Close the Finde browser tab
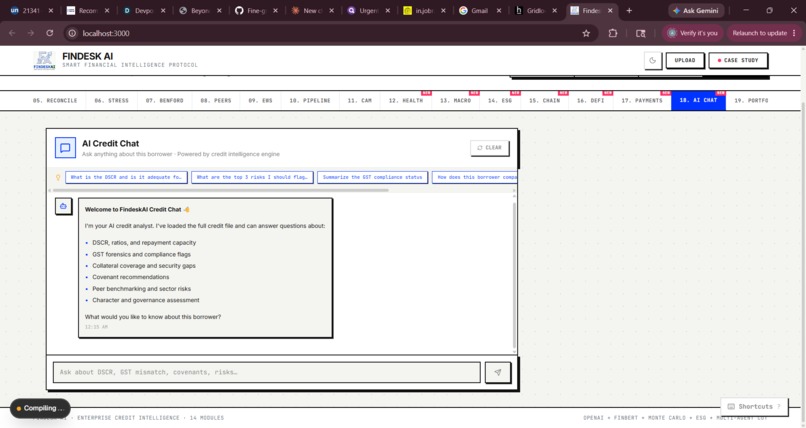 coord(610,10)
